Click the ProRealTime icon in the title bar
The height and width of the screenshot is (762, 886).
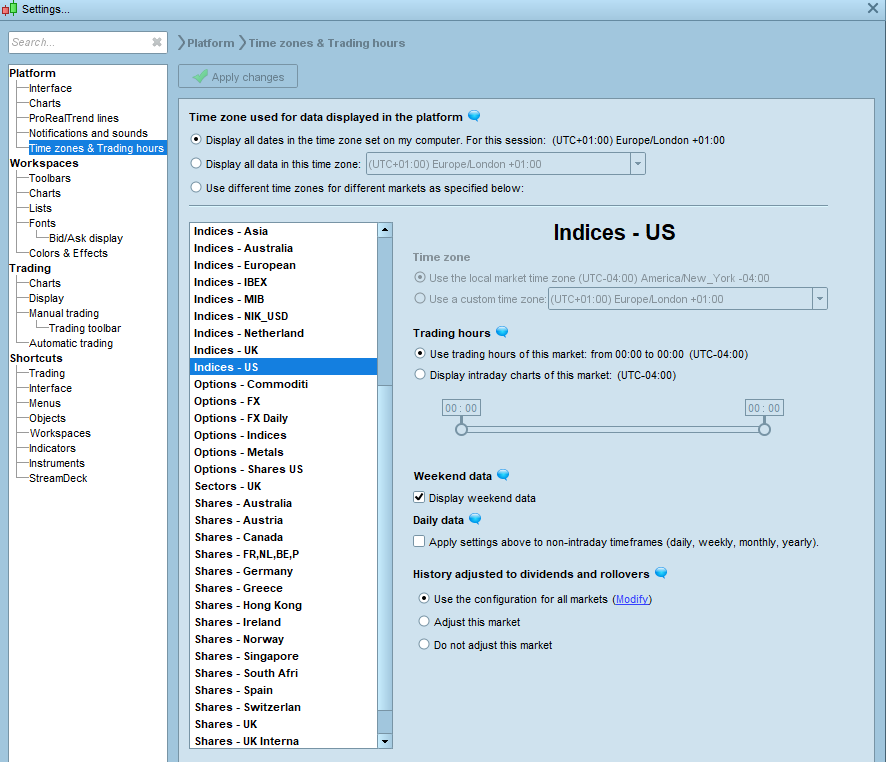[x=11, y=9]
